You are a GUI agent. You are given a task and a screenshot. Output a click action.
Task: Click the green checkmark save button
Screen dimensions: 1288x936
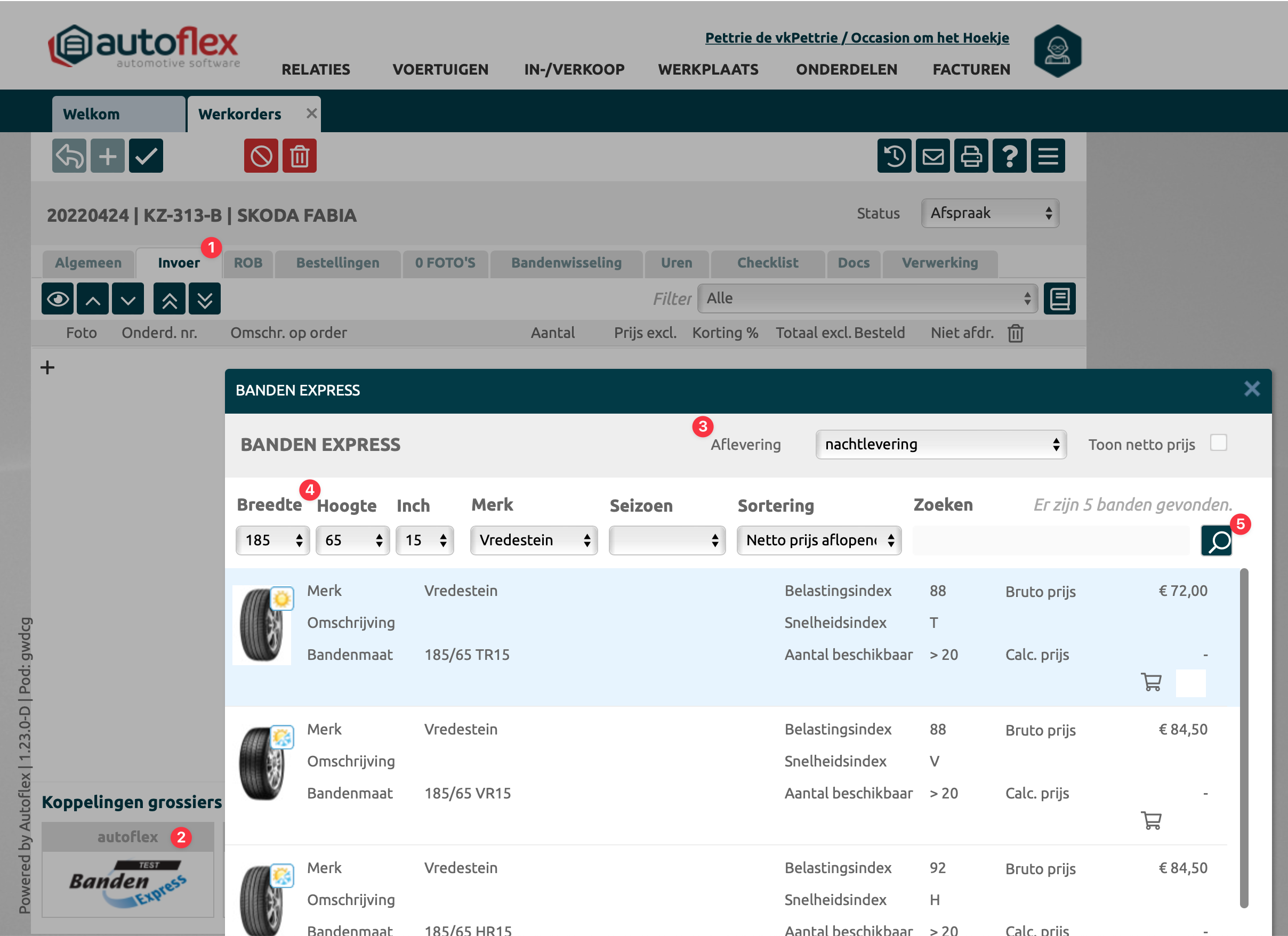pos(146,156)
